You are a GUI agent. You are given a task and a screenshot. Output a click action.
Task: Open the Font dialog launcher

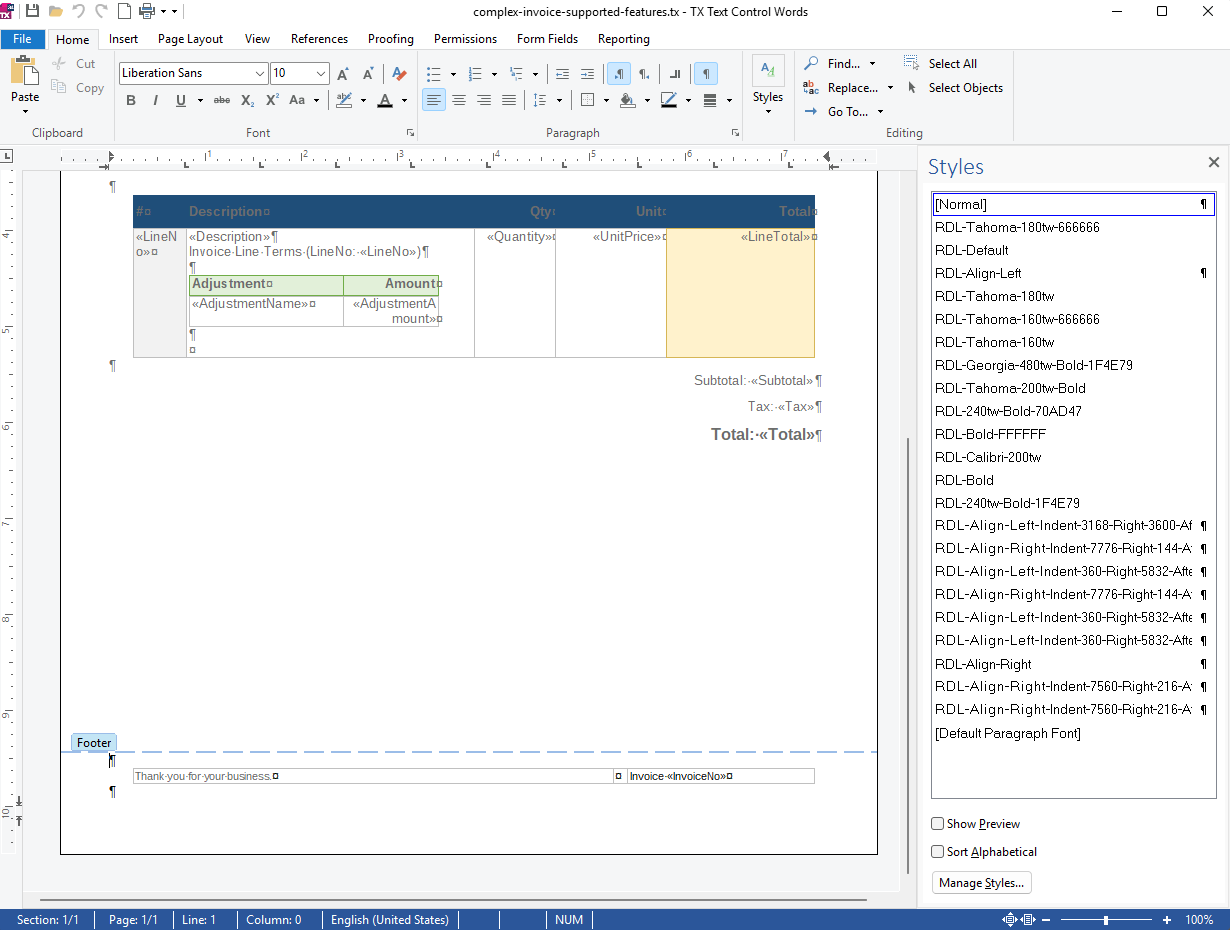tap(410, 132)
